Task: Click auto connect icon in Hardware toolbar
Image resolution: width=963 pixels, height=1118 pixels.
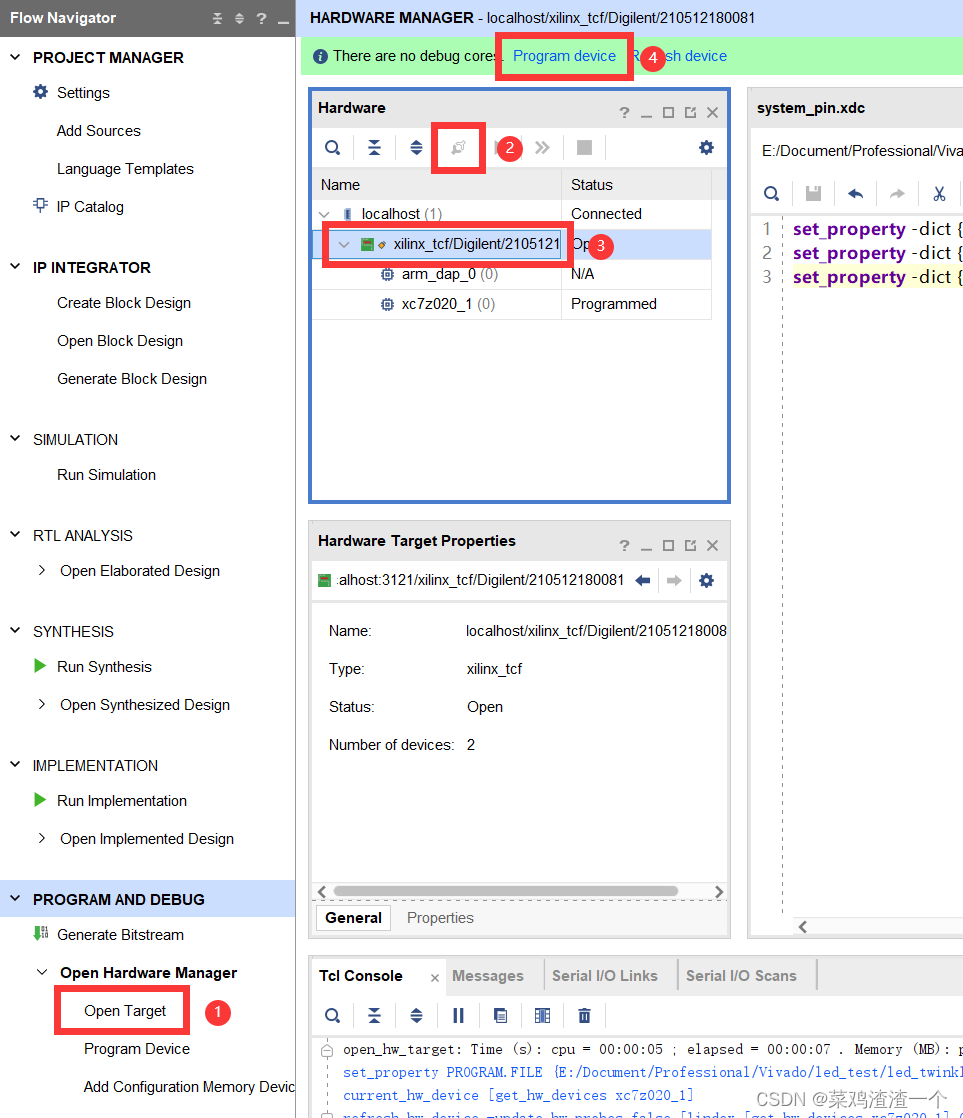Action: point(458,148)
